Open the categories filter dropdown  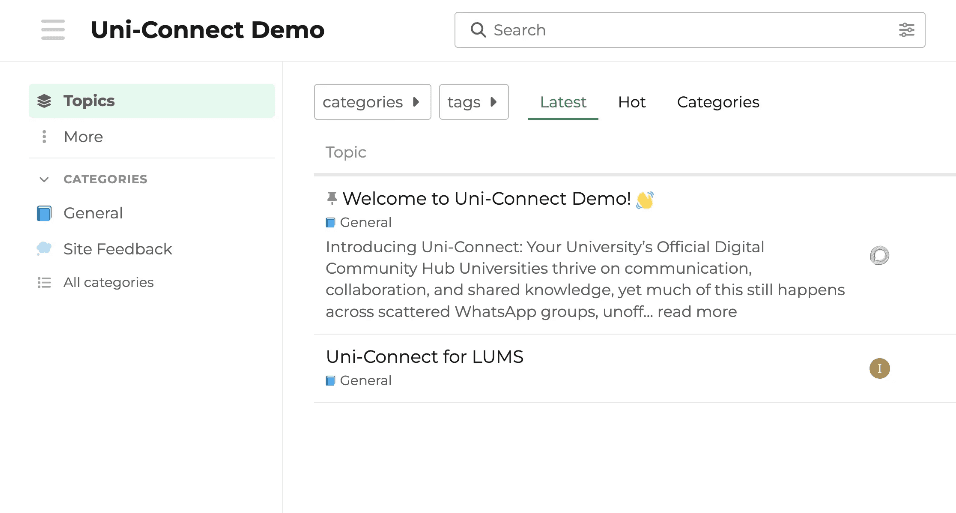click(x=372, y=102)
